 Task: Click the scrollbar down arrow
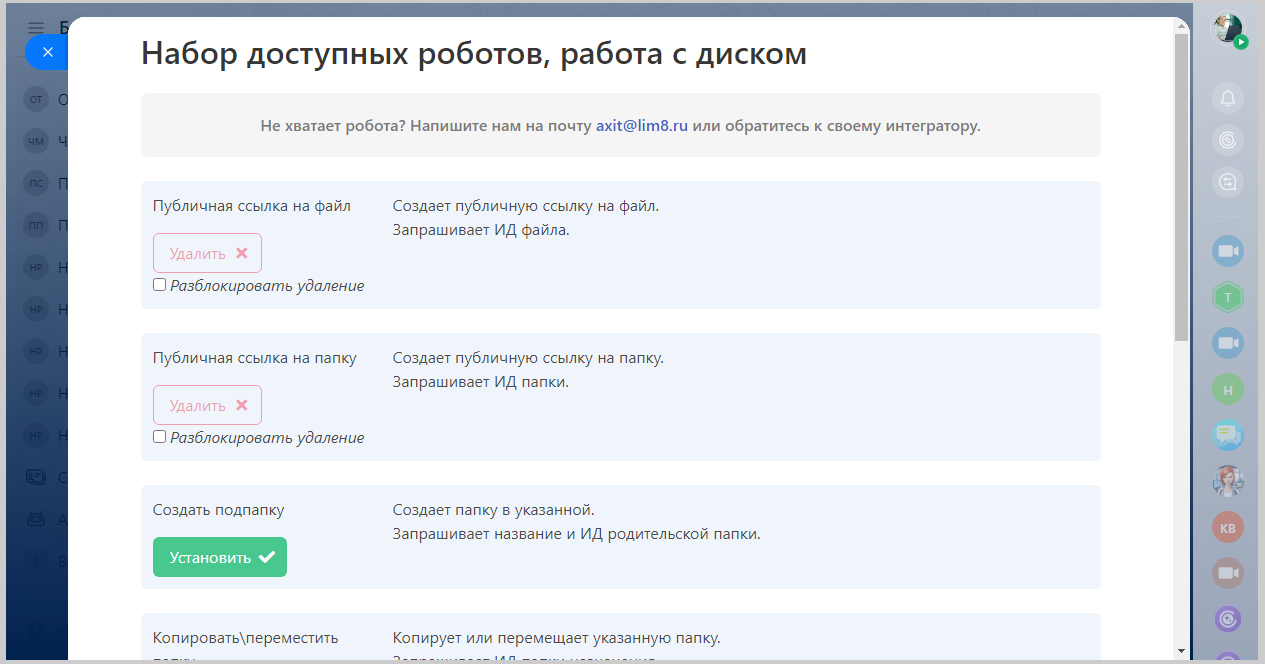click(x=1181, y=651)
